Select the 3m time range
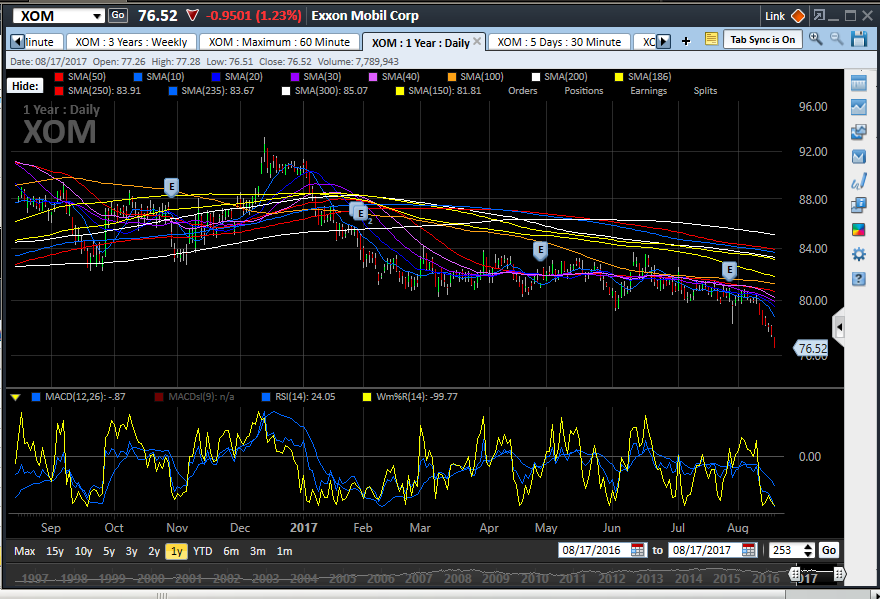 [x=258, y=551]
